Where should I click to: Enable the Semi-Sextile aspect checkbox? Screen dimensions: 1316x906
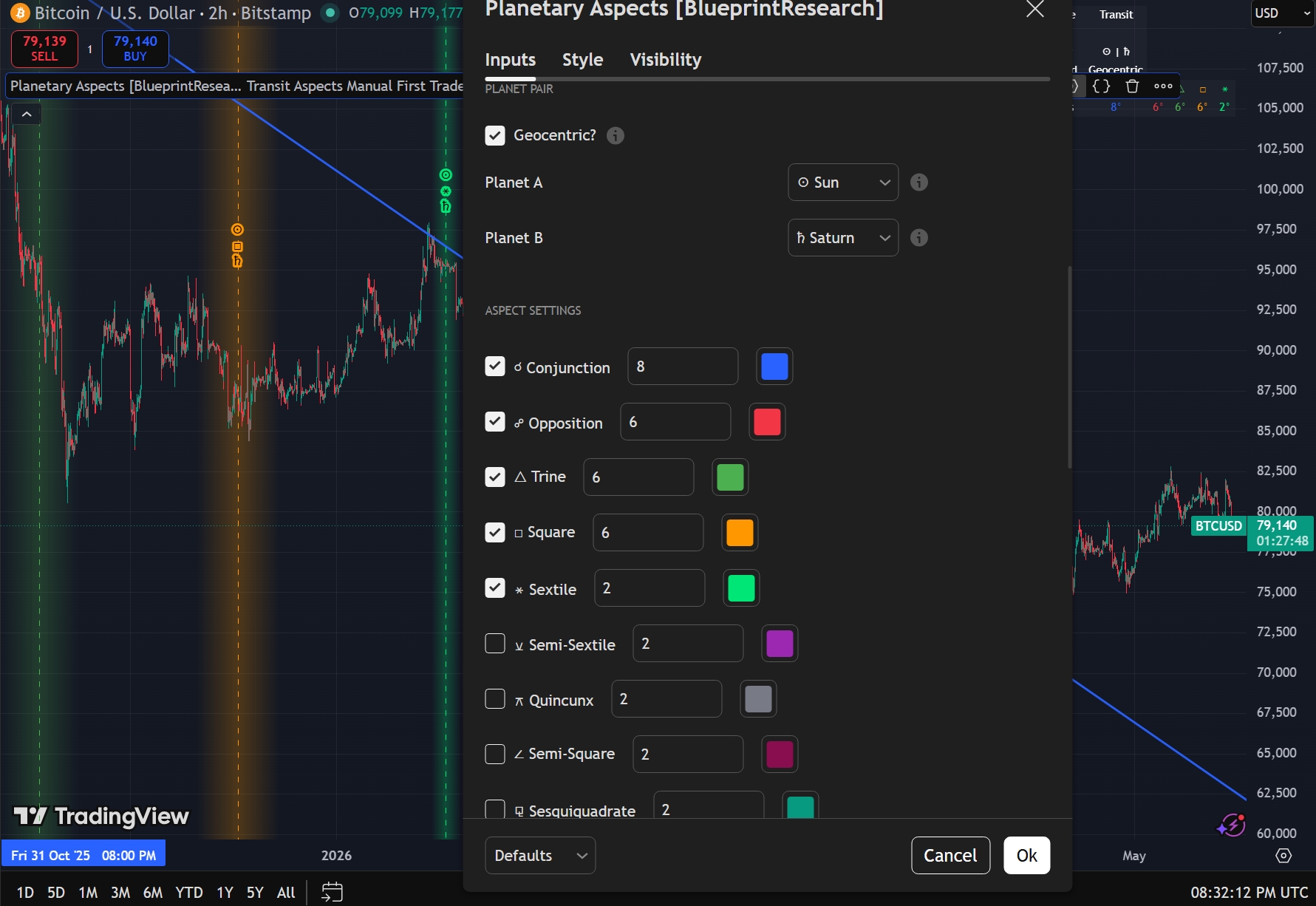(x=495, y=644)
